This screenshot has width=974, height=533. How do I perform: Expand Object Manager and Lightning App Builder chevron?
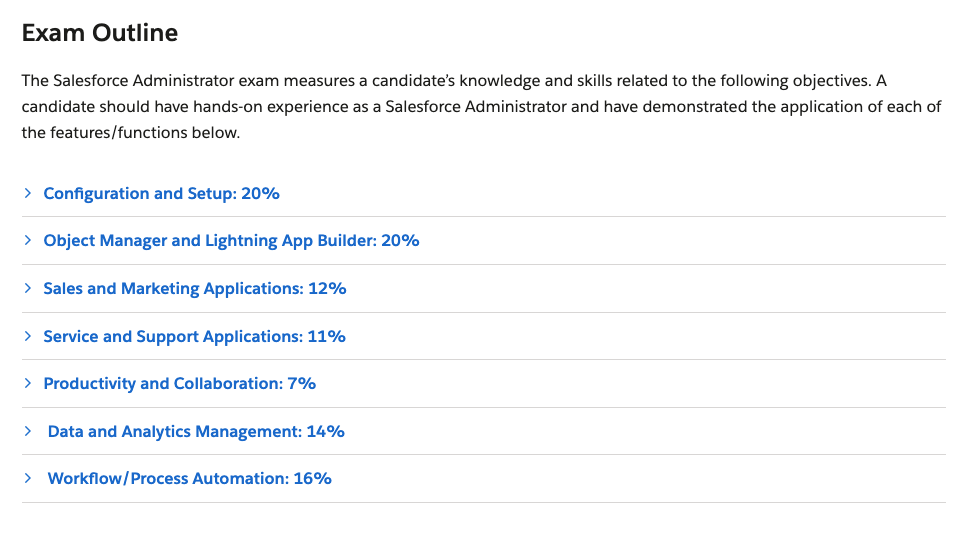pyautogui.click(x=28, y=241)
